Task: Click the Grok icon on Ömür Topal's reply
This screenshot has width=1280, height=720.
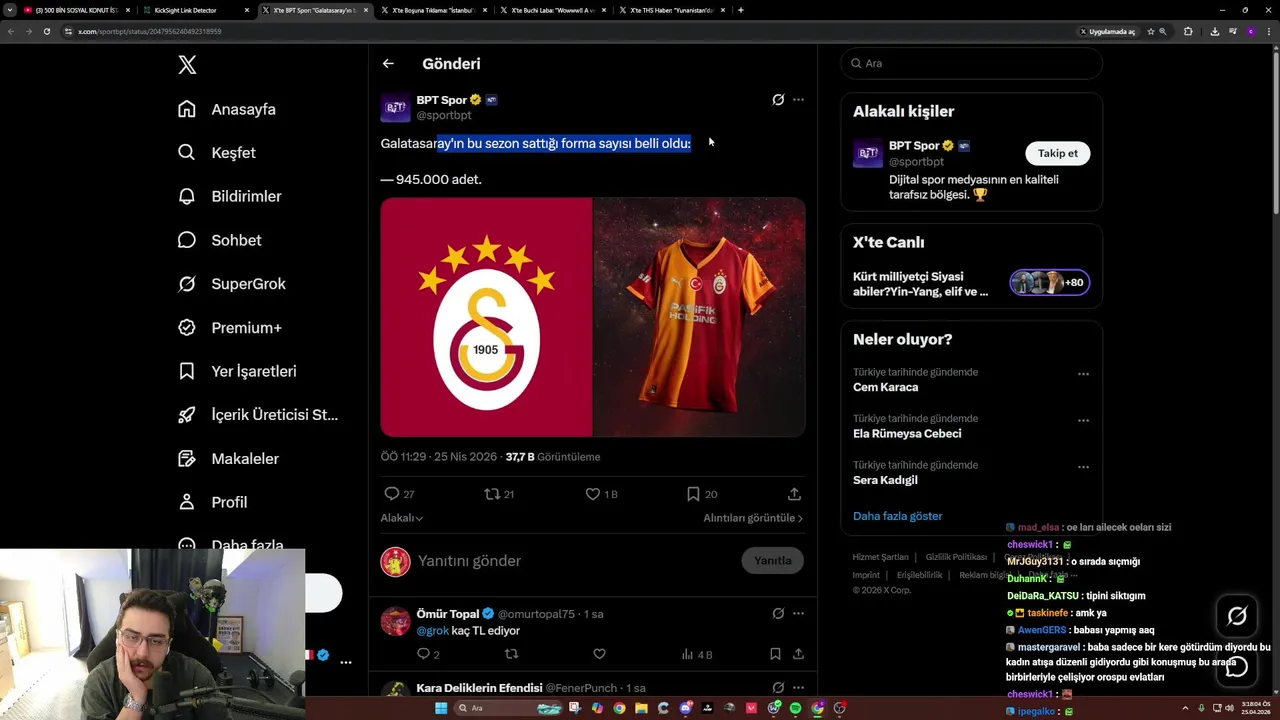Action: (x=778, y=614)
